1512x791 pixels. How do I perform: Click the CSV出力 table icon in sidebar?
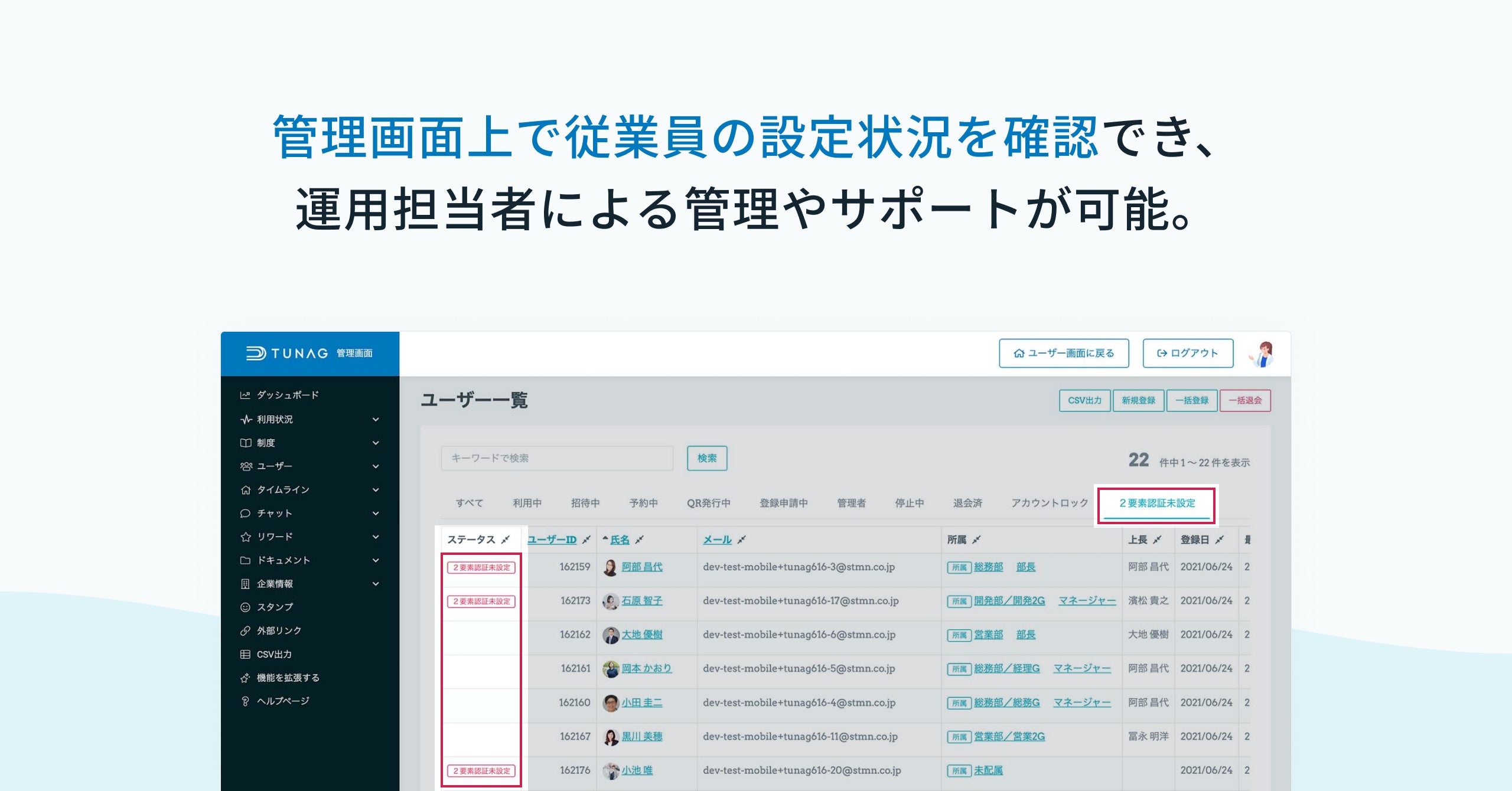[x=245, y=654]
